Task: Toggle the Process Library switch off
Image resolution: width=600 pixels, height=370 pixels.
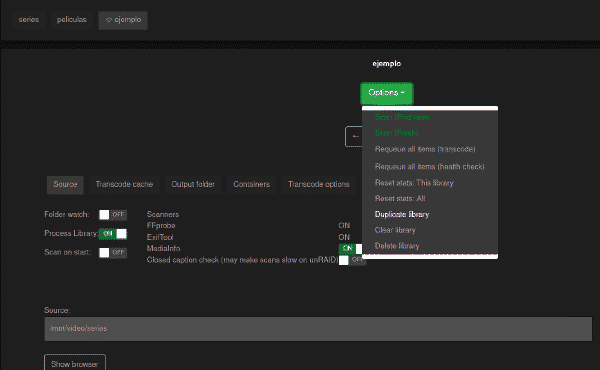Action: tap(112, 234)
